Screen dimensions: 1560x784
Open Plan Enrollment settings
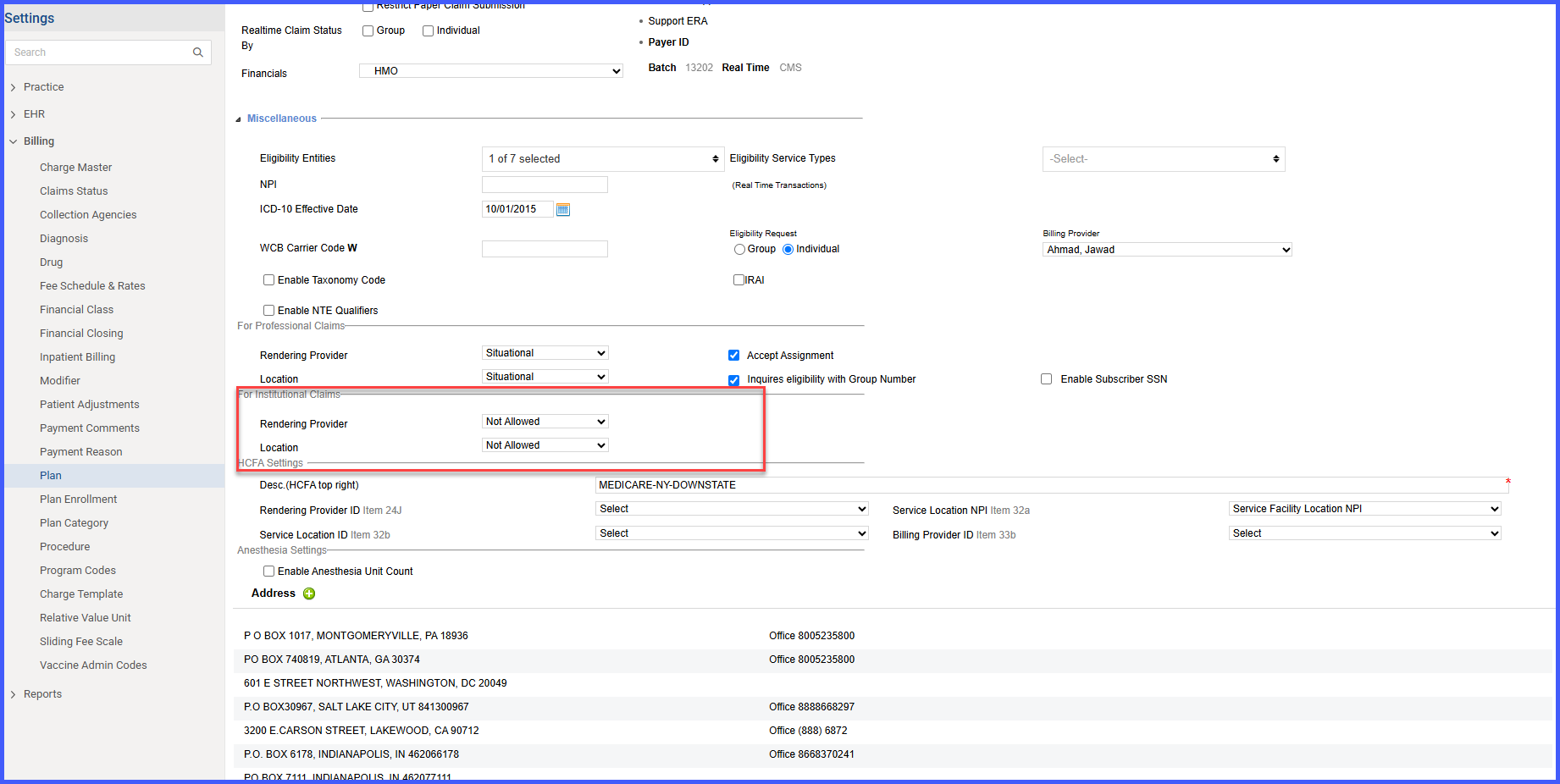pyautogui.click(x=78, y=500)
